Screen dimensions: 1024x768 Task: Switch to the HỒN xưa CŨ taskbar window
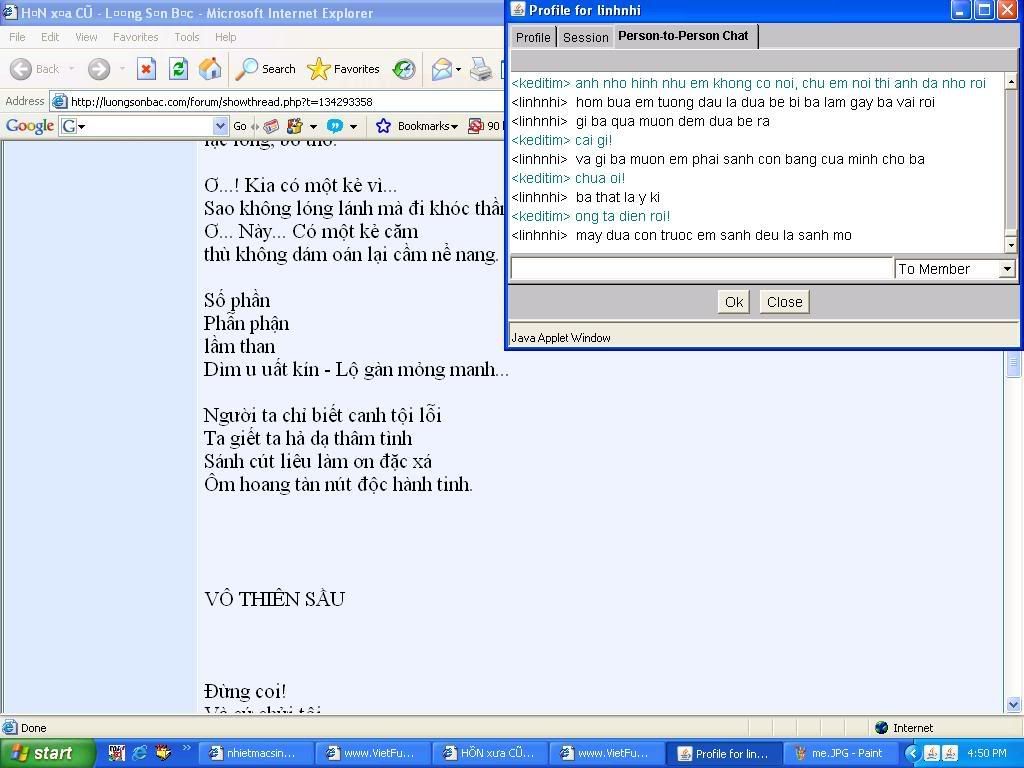pos(490,753)
